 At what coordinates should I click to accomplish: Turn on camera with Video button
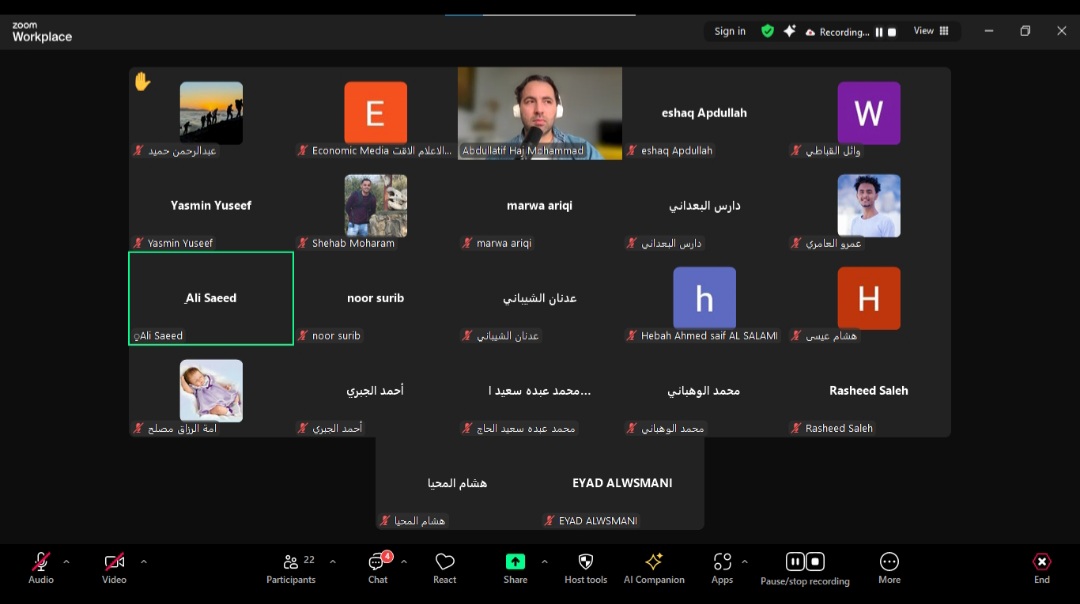(x=114, y=567)
